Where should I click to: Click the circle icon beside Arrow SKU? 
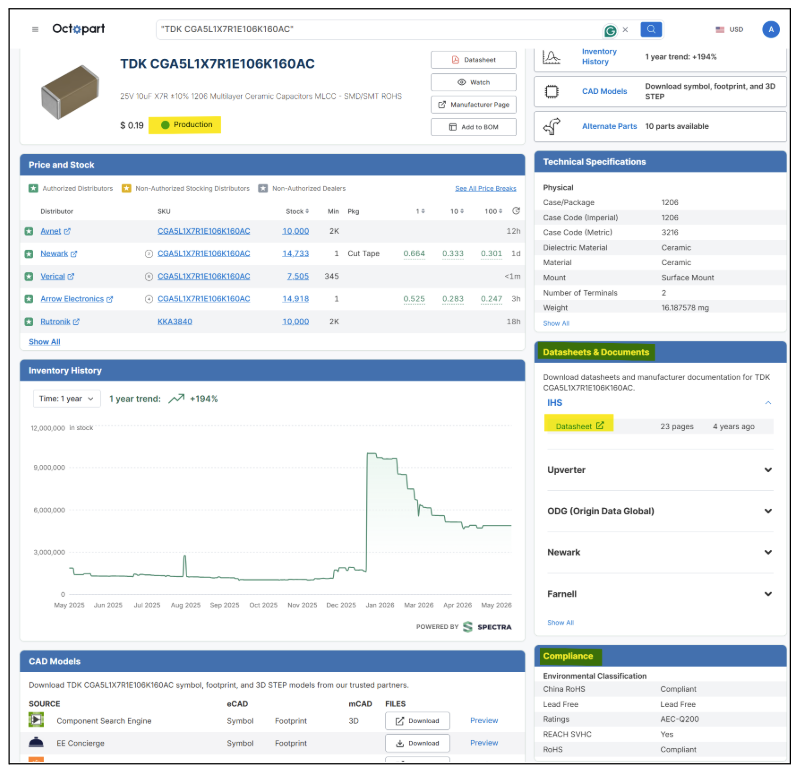(x=149, y=299)
